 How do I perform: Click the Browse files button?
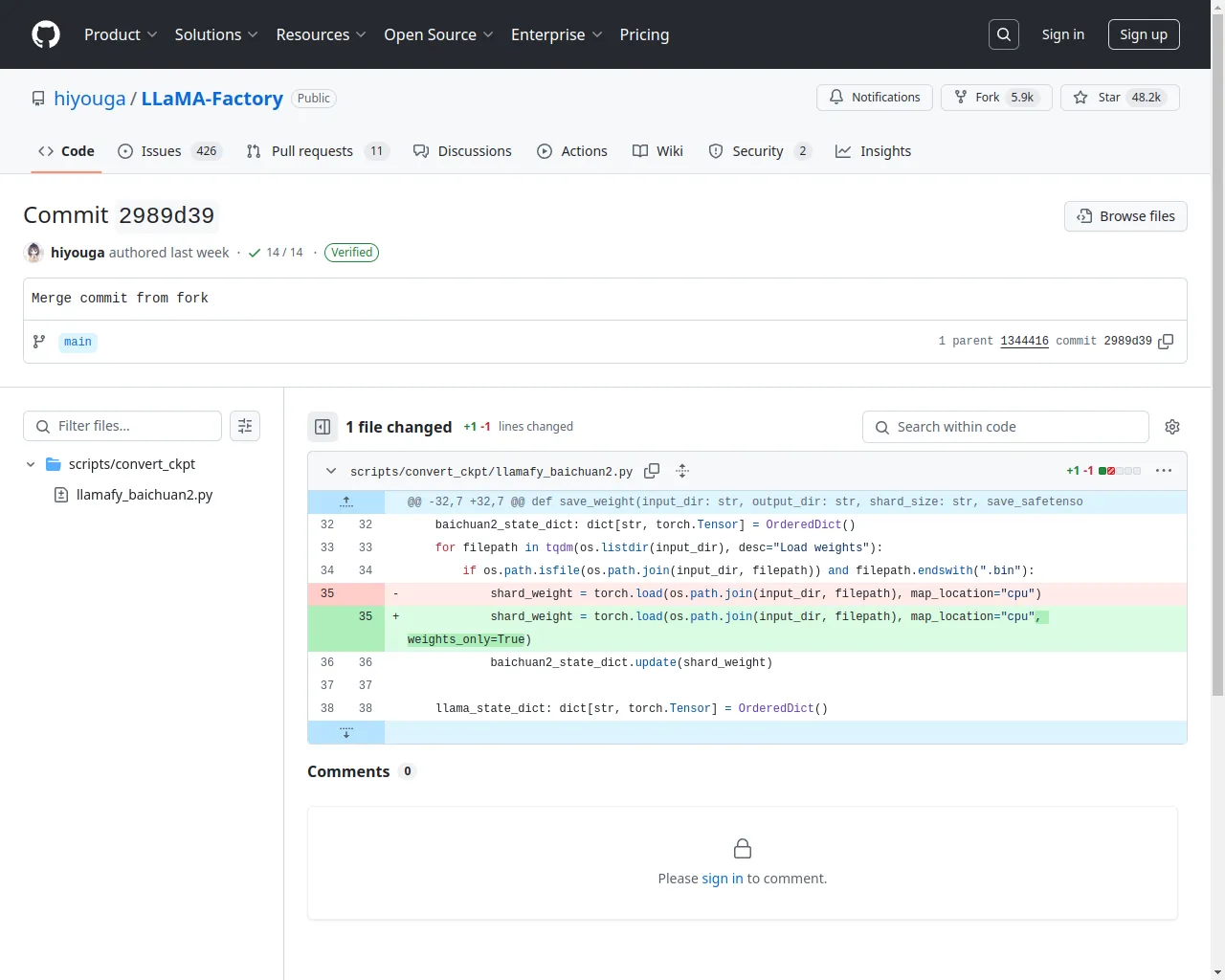click(x=1125, y=216)
